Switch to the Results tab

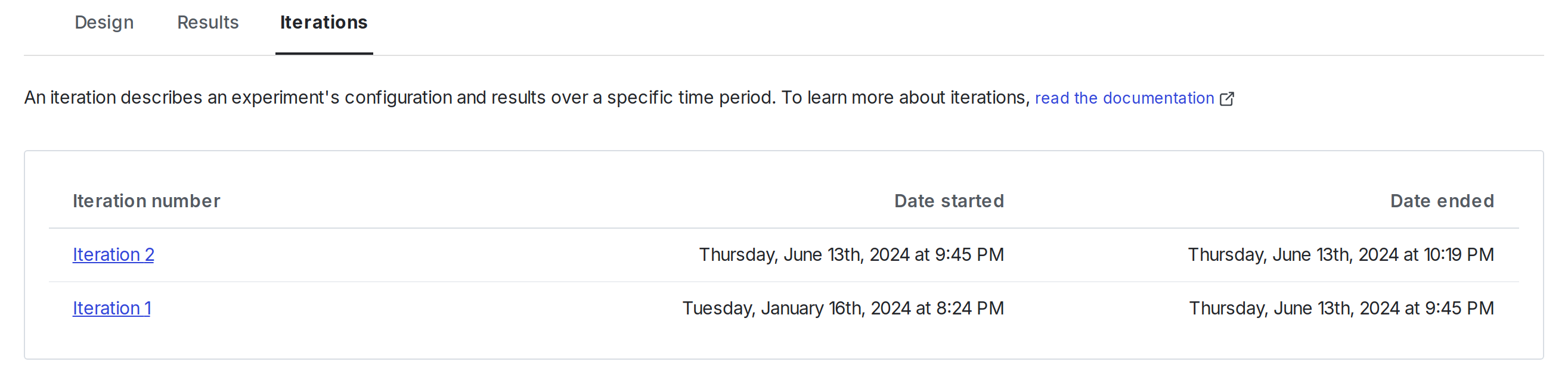click(x=207, y=23)
